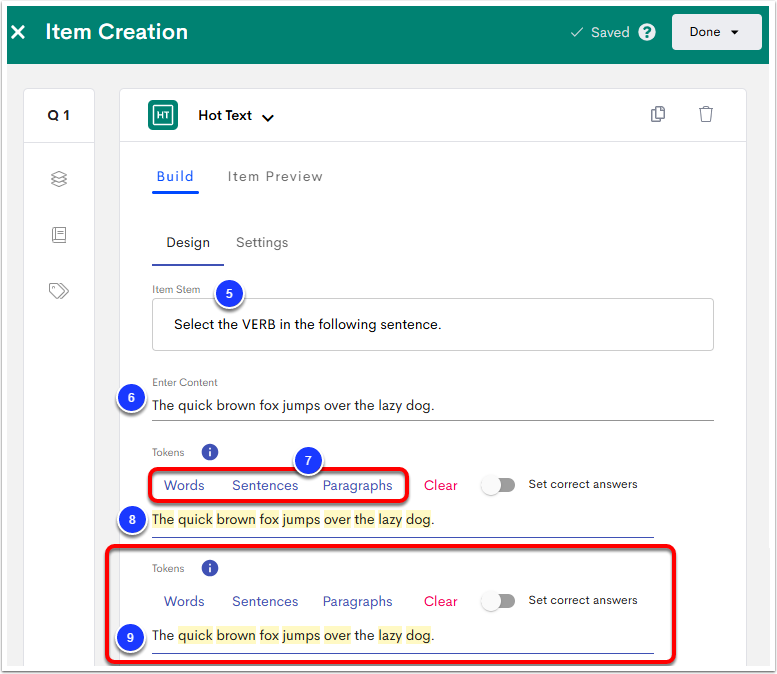Screen dimensions: 777x674
Task: Select token 'quick' in first token sentence
Action: tap(195, 519)
